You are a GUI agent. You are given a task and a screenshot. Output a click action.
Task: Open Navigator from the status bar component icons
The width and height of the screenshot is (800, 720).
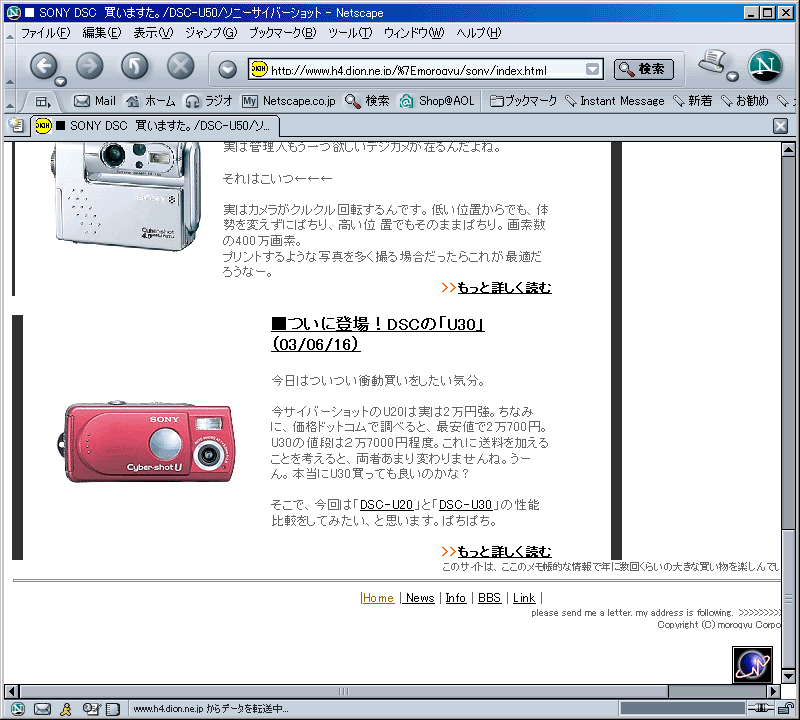[x=17, y=708]
